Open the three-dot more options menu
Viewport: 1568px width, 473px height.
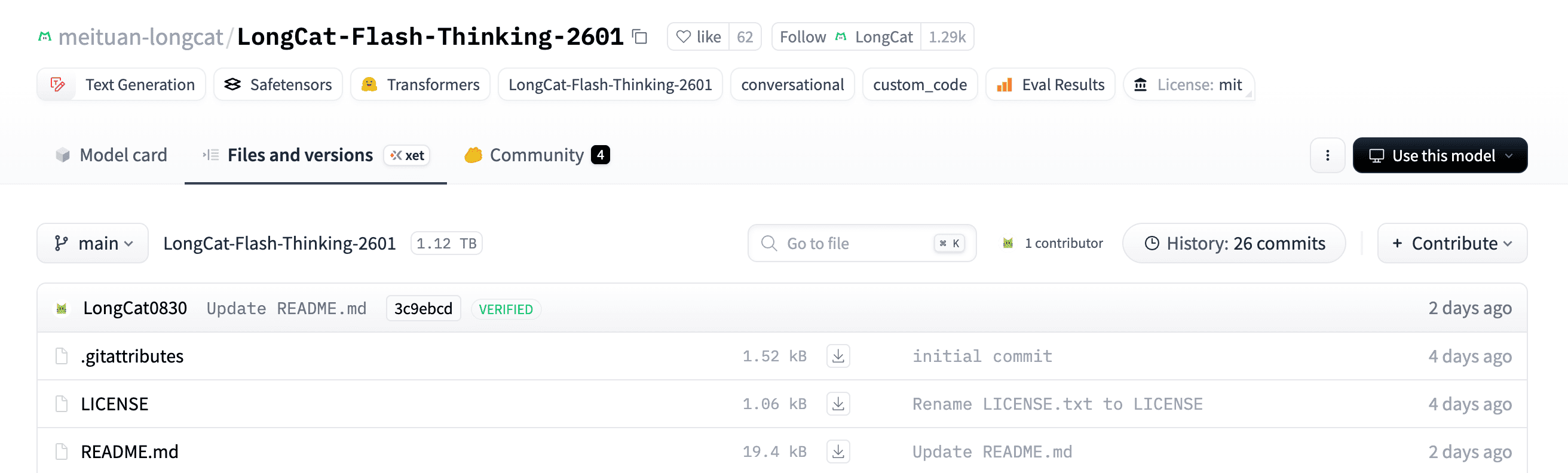[x=1327, y=156]
